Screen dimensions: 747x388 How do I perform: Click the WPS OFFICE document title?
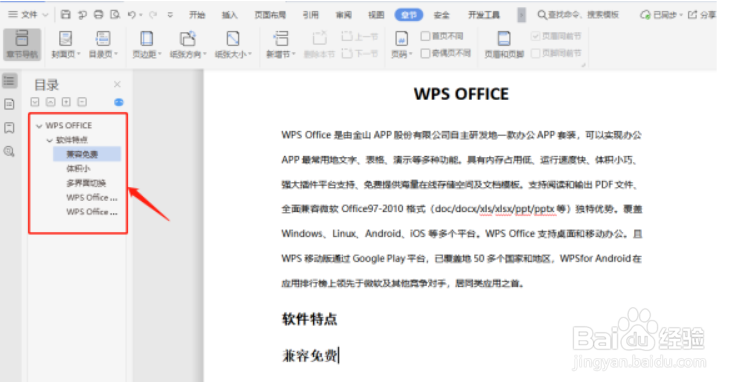(x=461, y=94)
